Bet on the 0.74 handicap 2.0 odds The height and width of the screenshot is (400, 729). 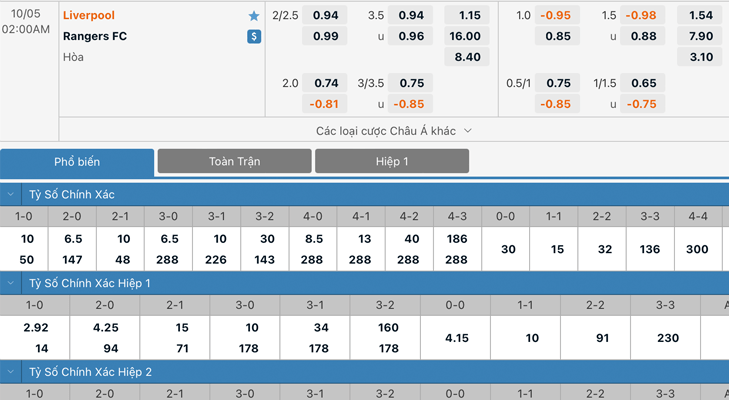pyautogui.click(x=326, y=84)
